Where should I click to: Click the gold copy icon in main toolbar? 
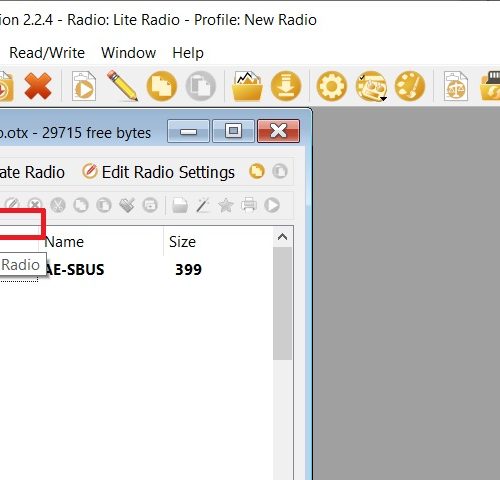pyautogui.click(x=162, y=86)
